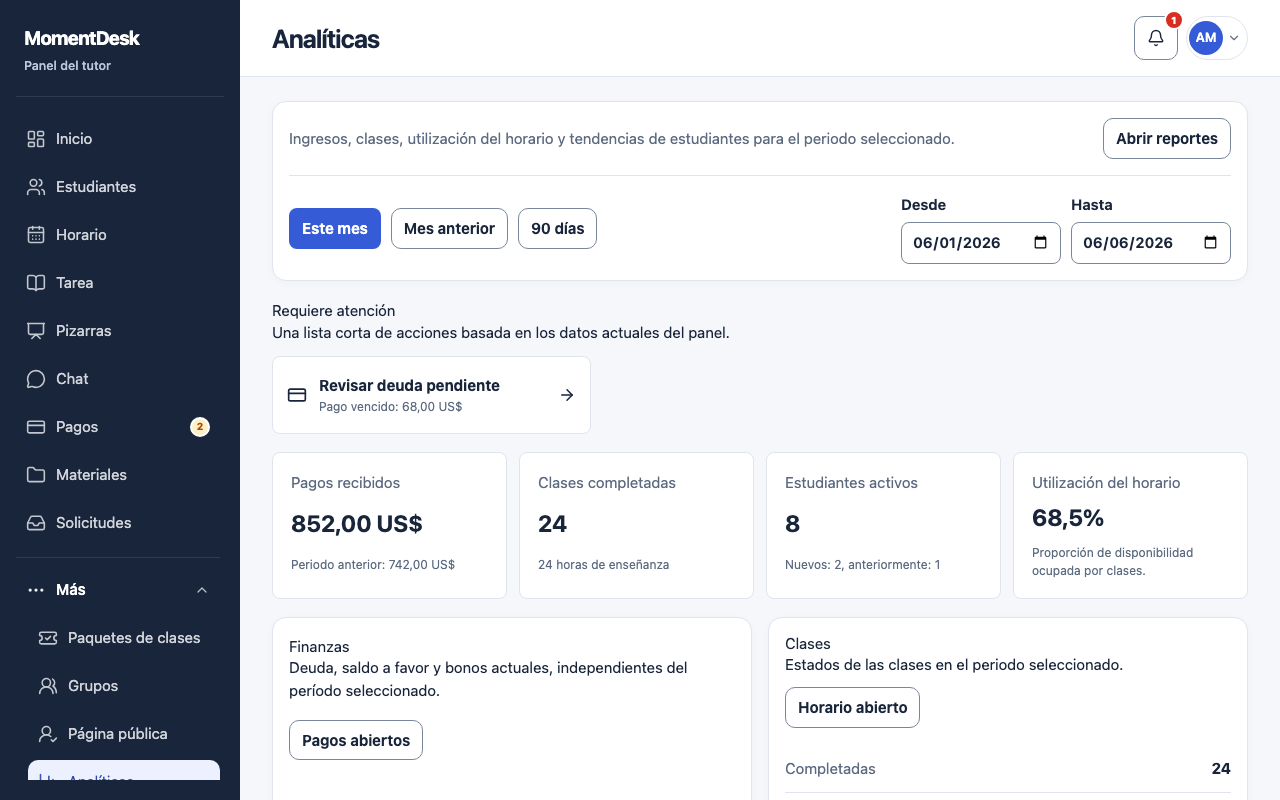Choose the 90 días period filter
The height and width of the screenshot is (800, 1280).
pyautogui.click(x=557, y=229)
